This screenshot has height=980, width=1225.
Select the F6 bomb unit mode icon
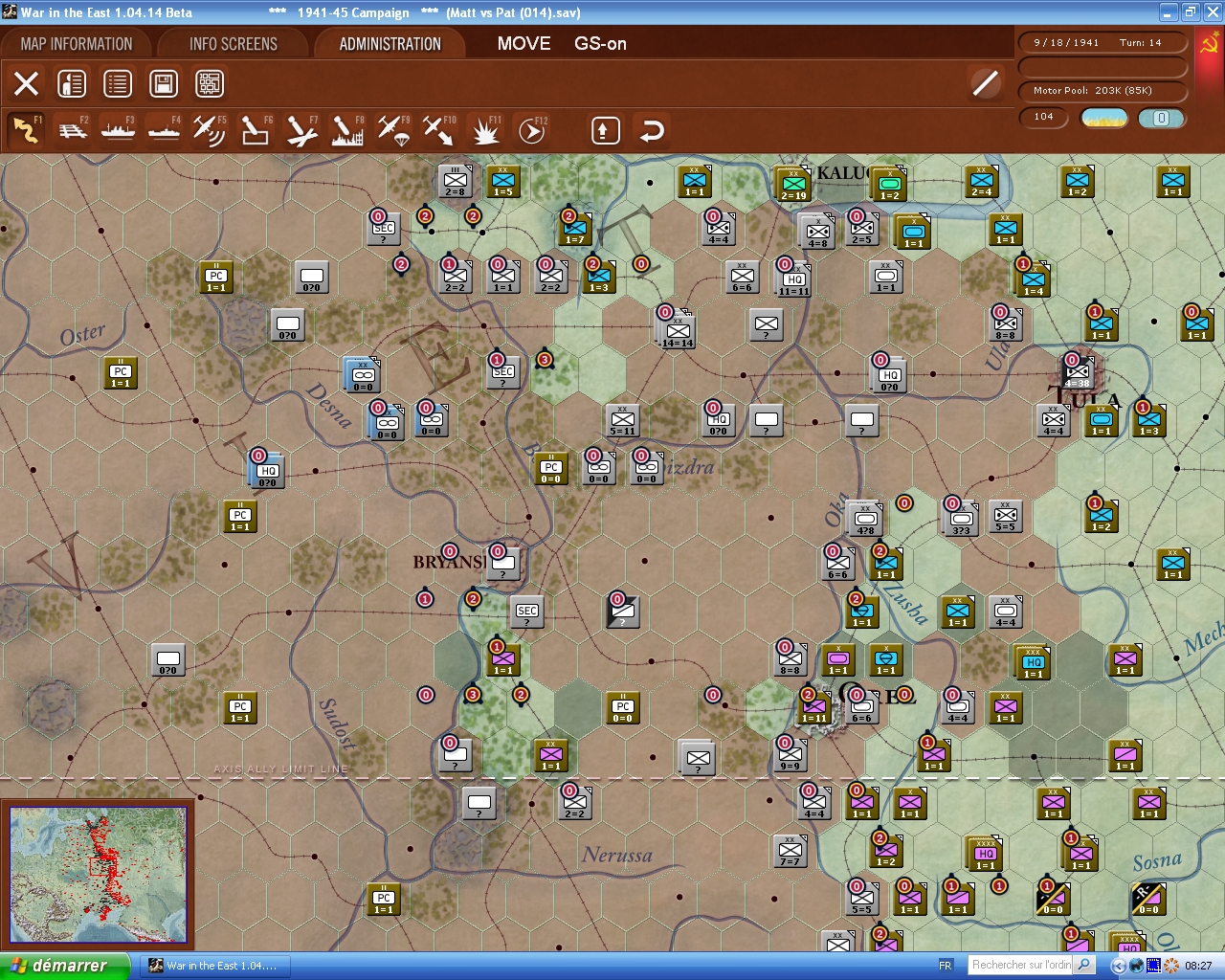(x=256, y=130)
